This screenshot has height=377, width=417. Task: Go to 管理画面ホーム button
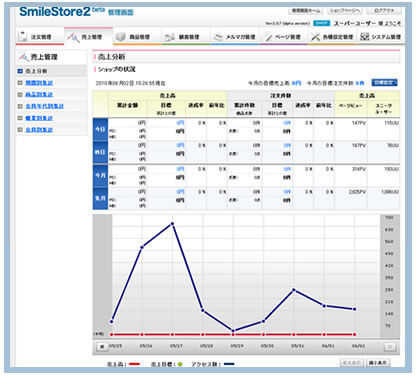[306, 11]
